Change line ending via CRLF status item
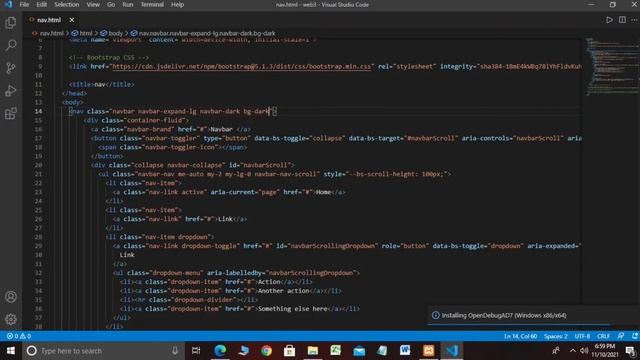This screenshot has height=360, width=640. coord(603,336)
